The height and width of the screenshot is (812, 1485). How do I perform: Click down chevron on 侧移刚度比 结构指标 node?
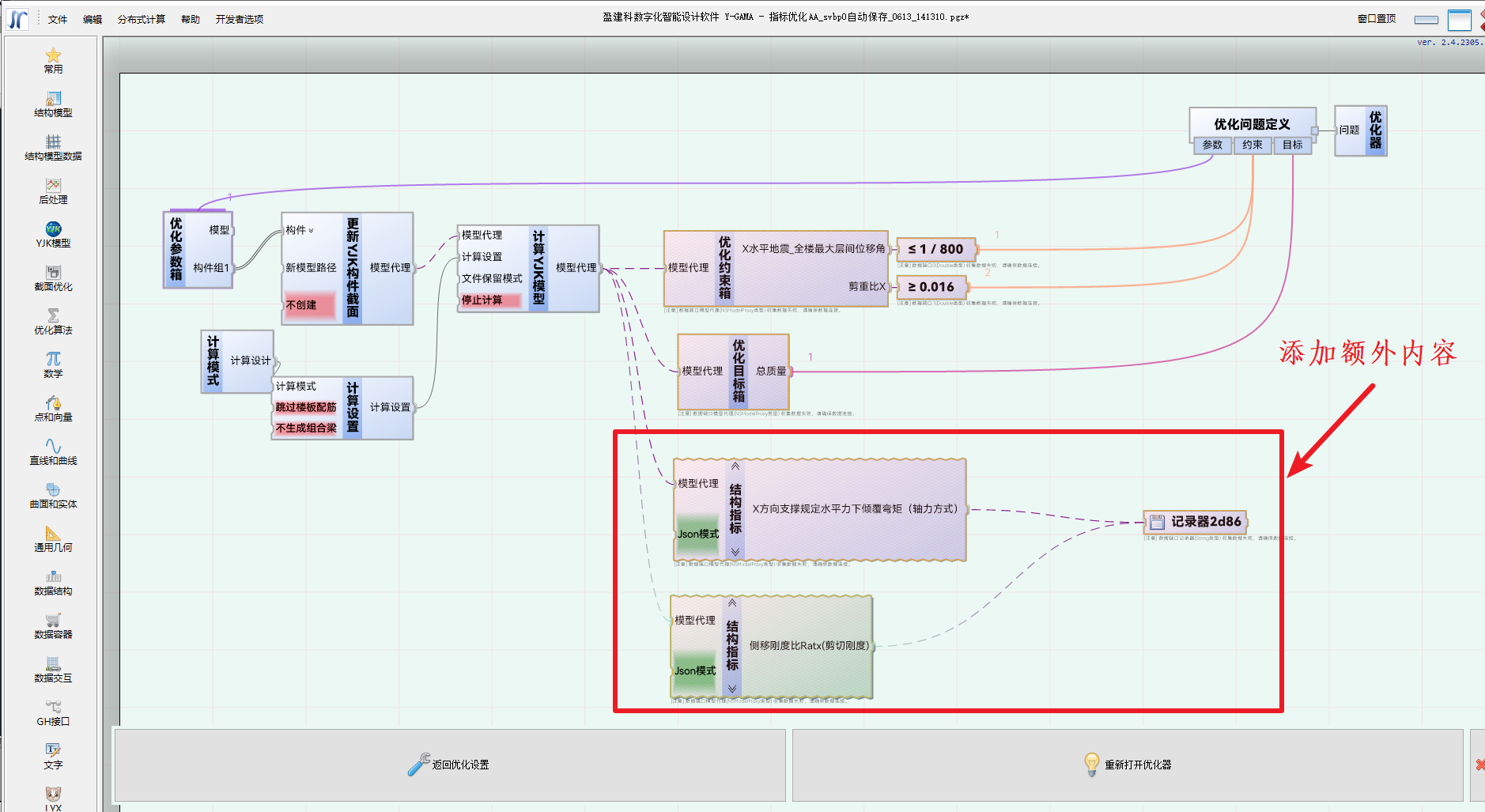732,689
